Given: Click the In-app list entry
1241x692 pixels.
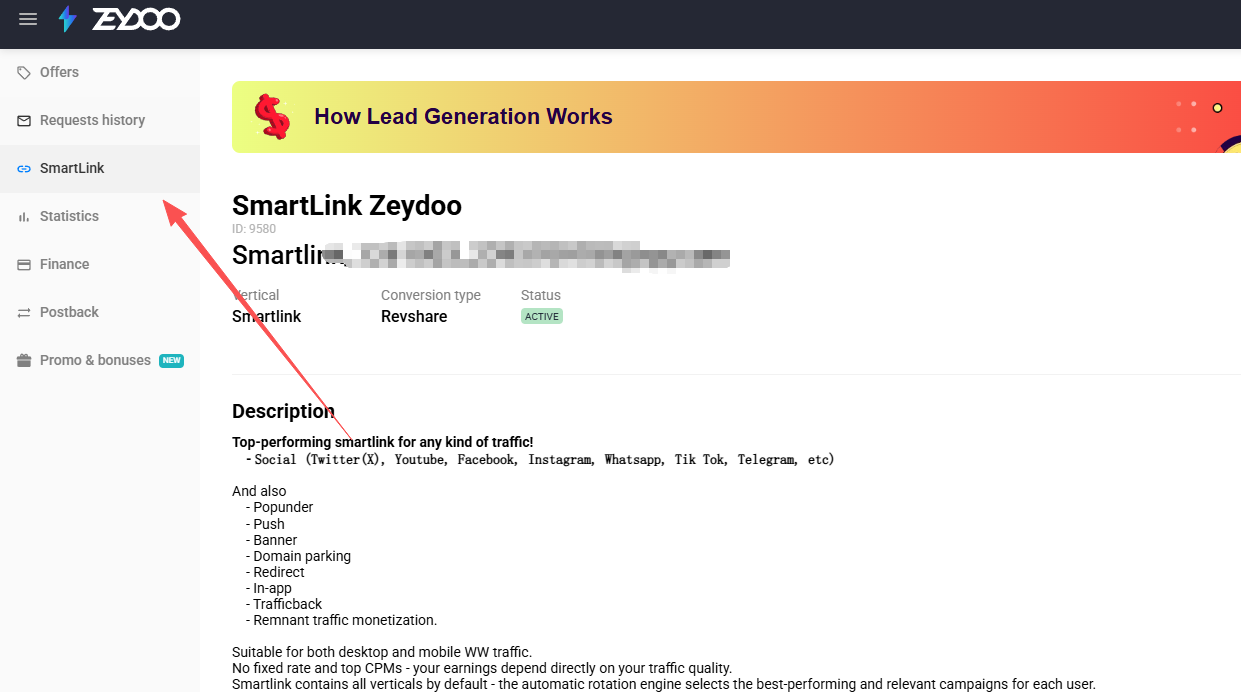Looking at the screenshot, I should 269,588.
